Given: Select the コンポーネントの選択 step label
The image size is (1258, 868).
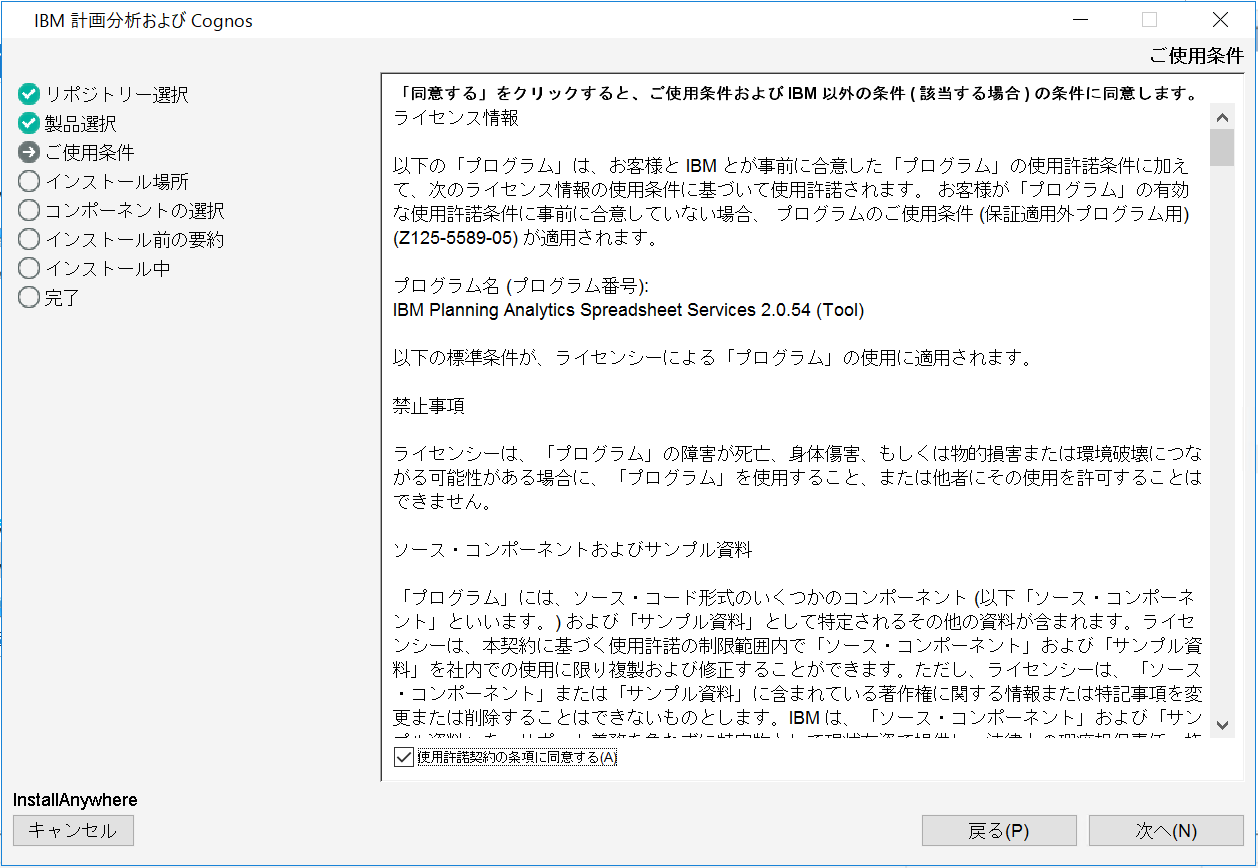Looking at the screenshot, I should 134,211.
